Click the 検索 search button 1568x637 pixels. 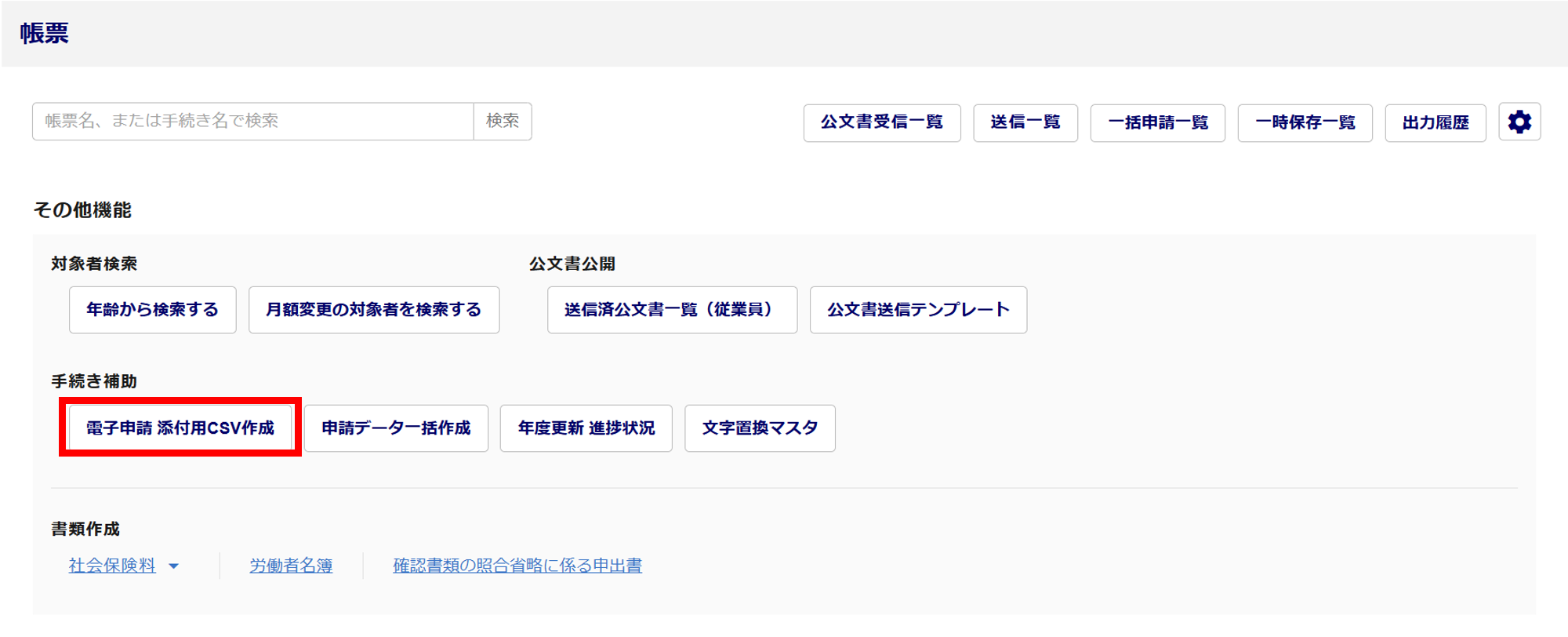[503, 121]
